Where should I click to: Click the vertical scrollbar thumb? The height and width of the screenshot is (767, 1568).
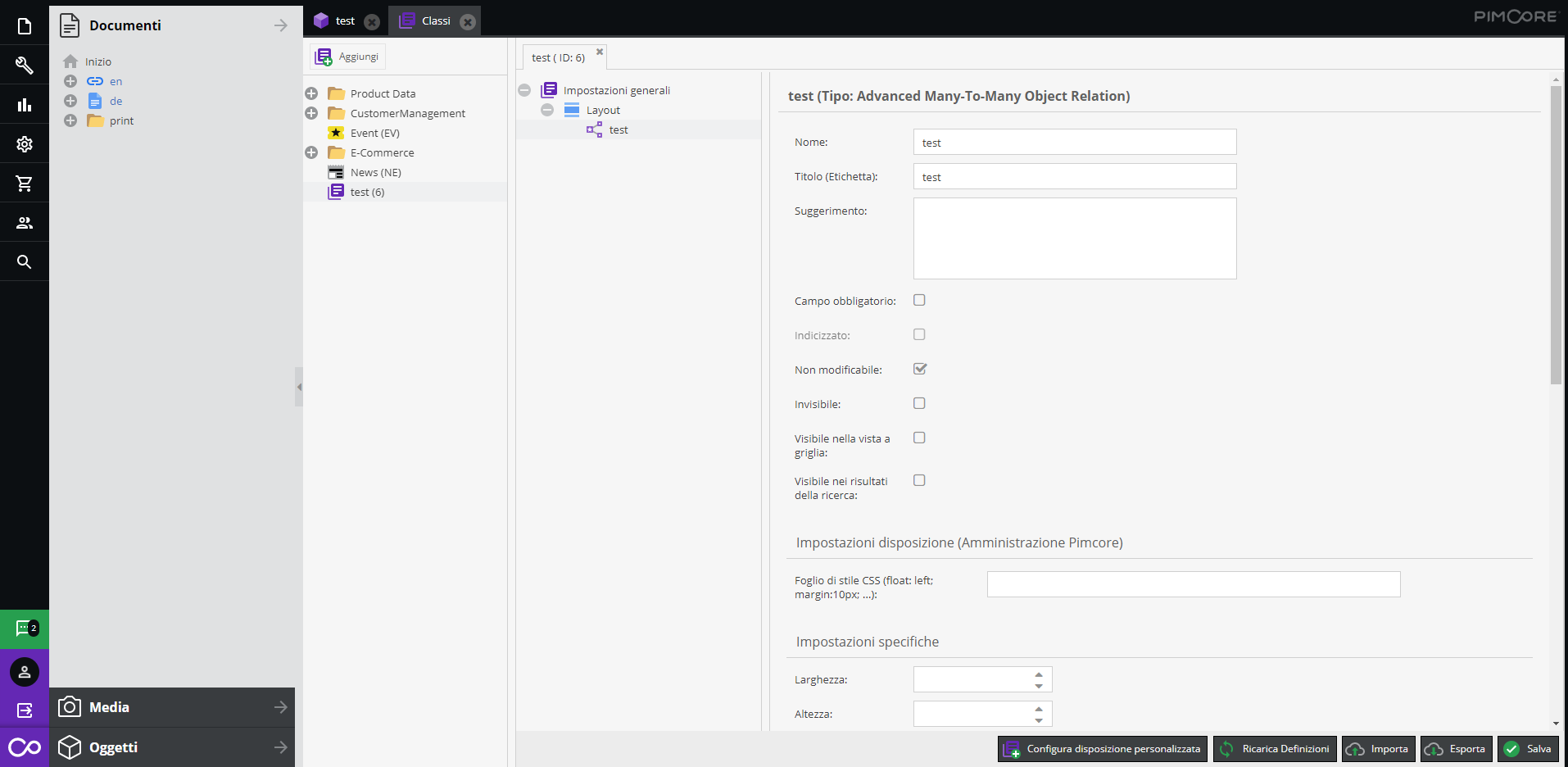pyautogui.click(x=1556, y=234)
